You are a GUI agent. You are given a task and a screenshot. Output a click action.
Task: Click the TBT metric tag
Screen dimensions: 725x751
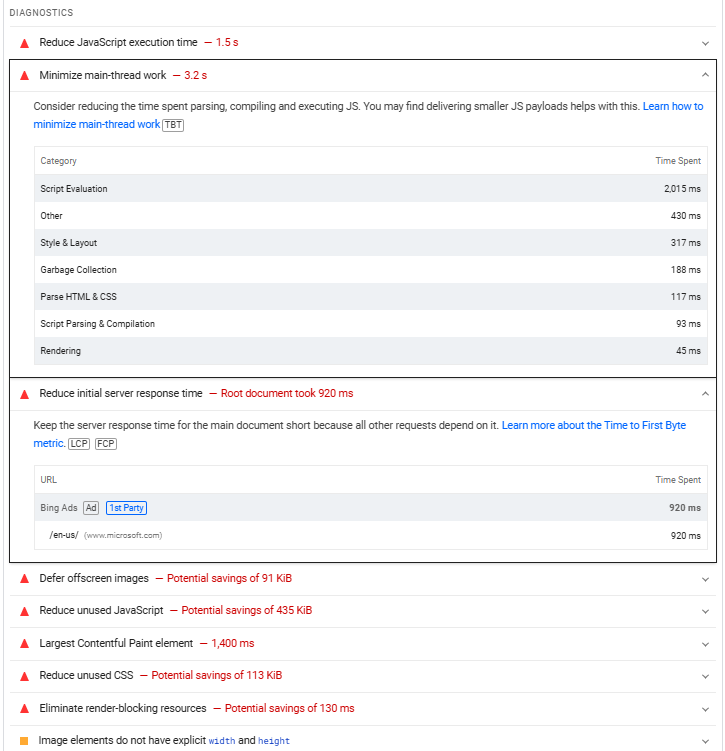tap(173, 125)
